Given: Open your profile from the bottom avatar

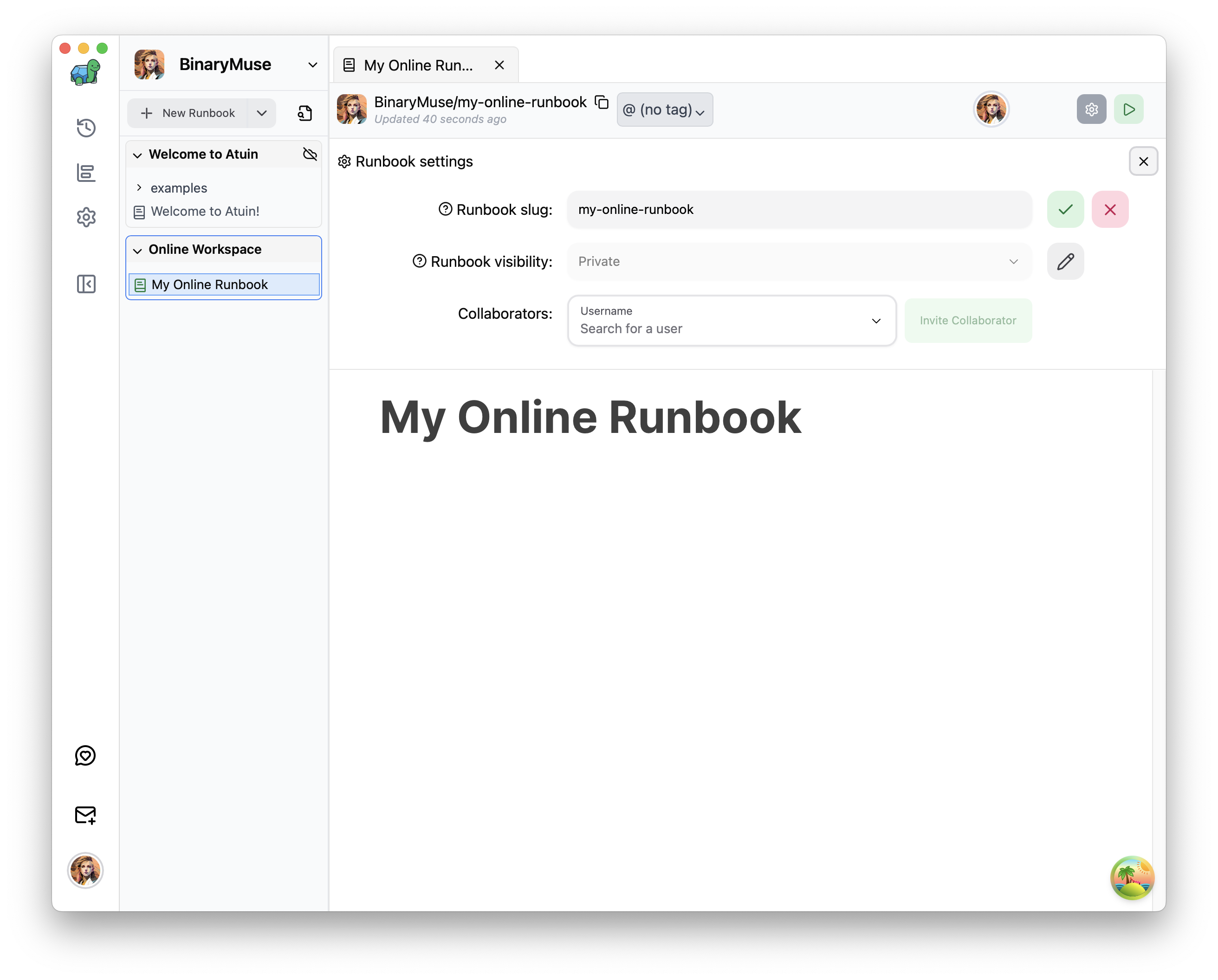Looking at the screenshot, I should coord(85,870).
